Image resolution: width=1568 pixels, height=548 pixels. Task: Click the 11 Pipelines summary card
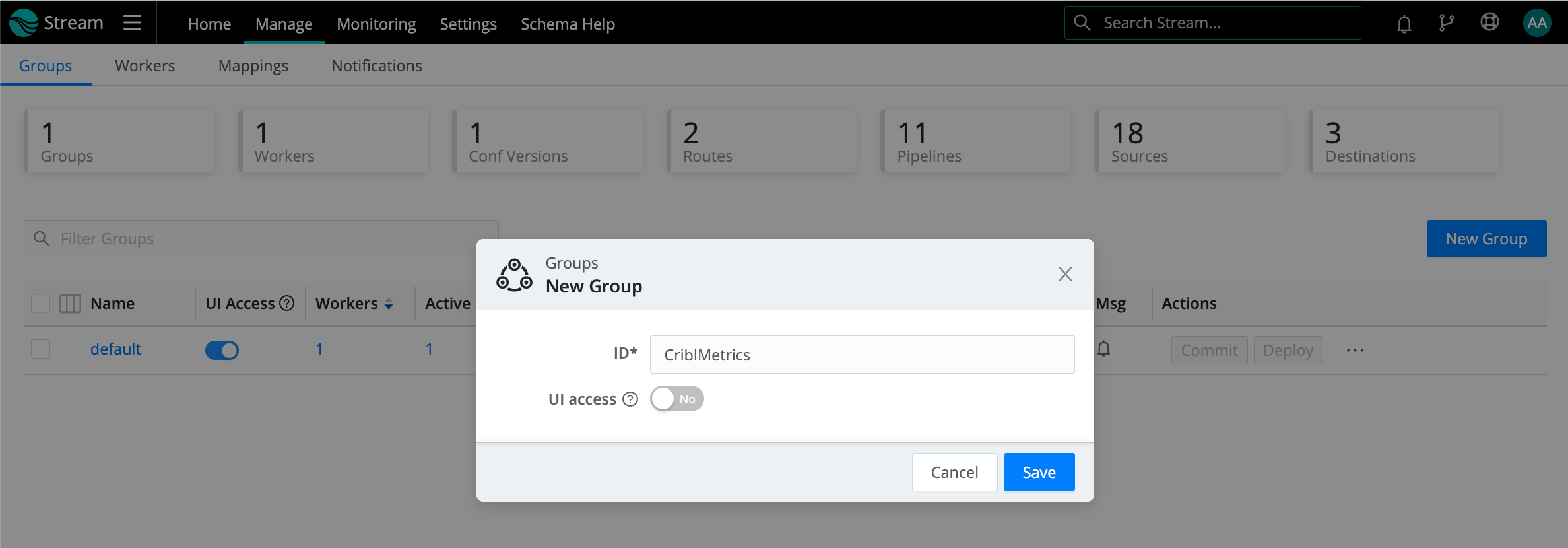coord(976,141)
